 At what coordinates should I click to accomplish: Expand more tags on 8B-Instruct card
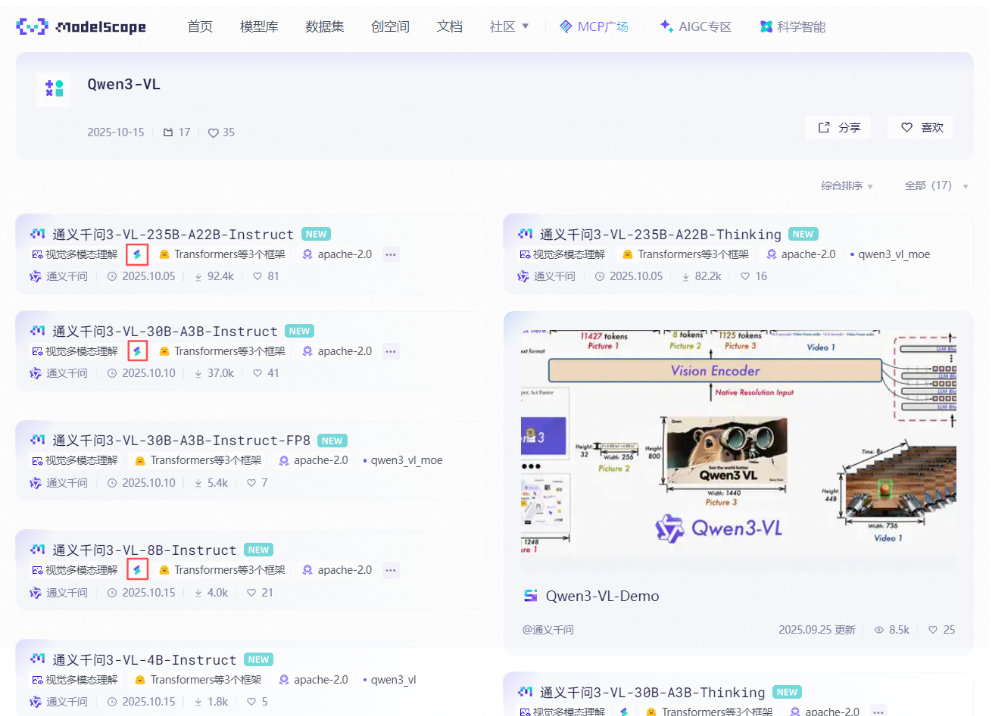tap(391, 571)
